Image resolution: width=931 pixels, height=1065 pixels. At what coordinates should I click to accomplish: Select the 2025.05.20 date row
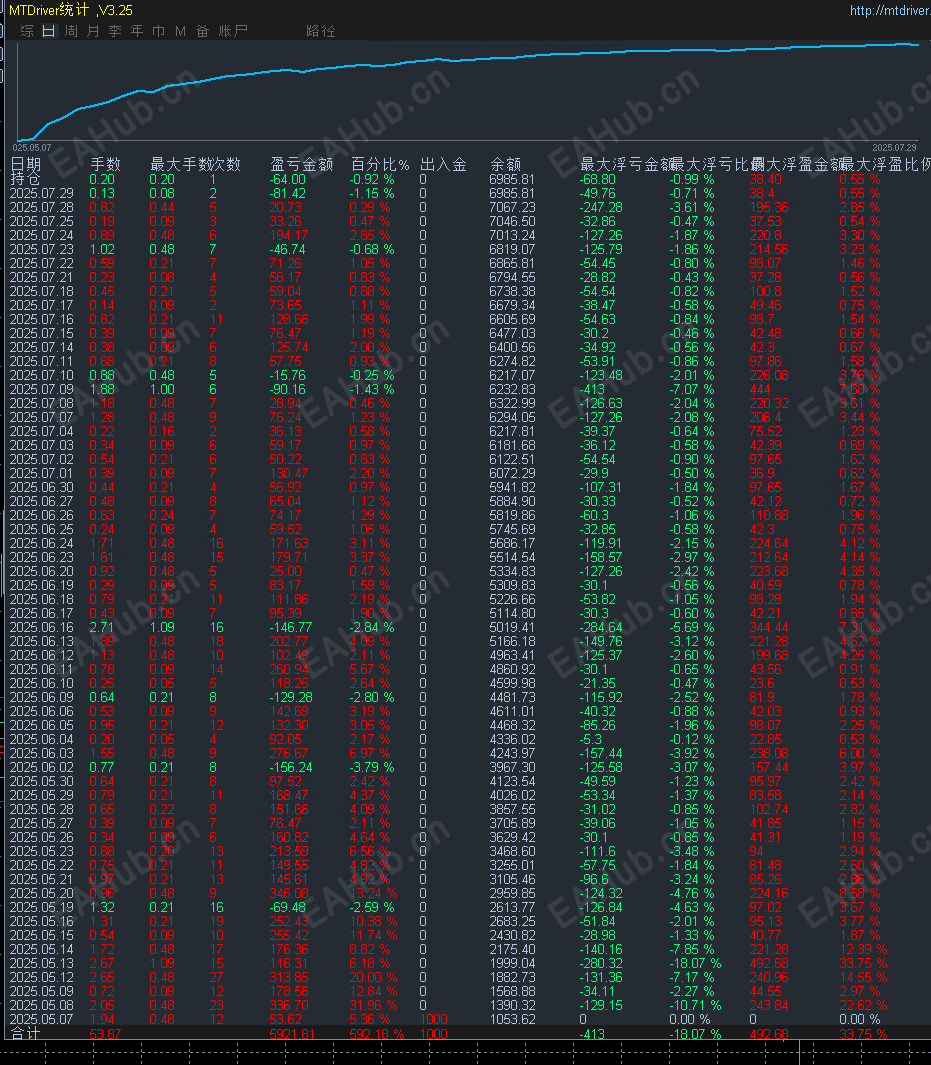pos(42,893)
